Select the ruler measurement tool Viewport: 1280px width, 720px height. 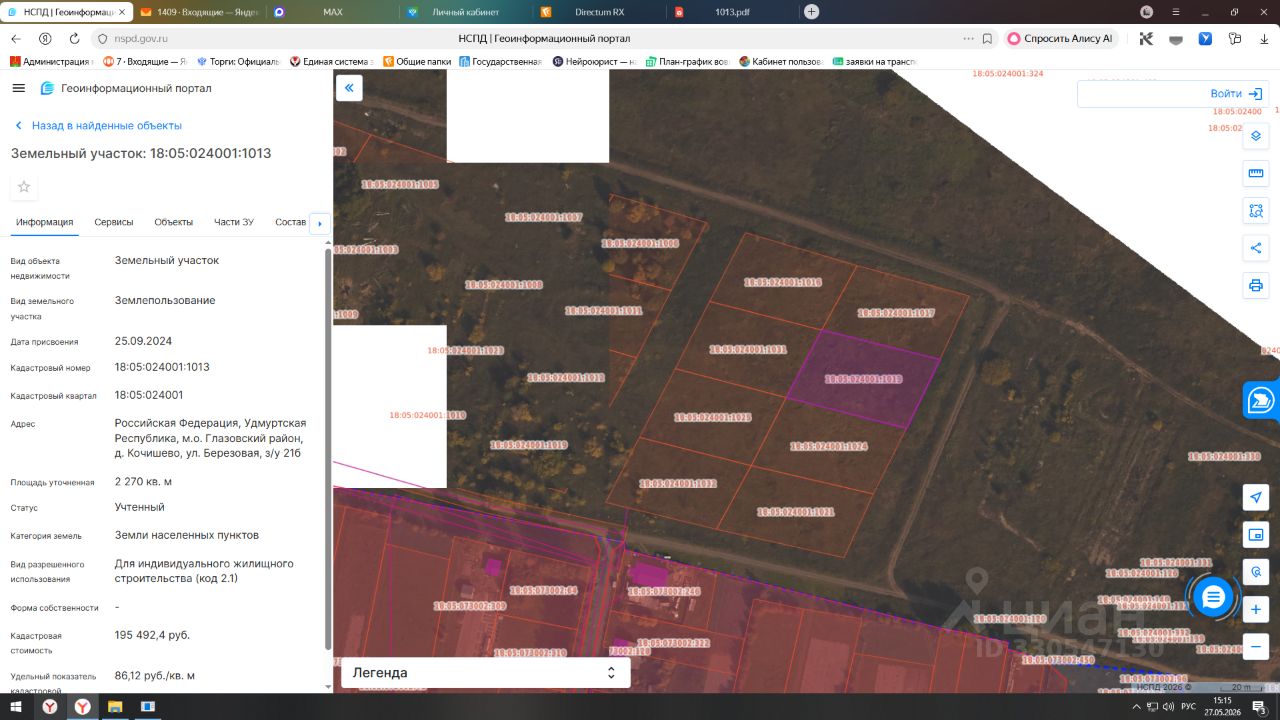click(1256, 173)
